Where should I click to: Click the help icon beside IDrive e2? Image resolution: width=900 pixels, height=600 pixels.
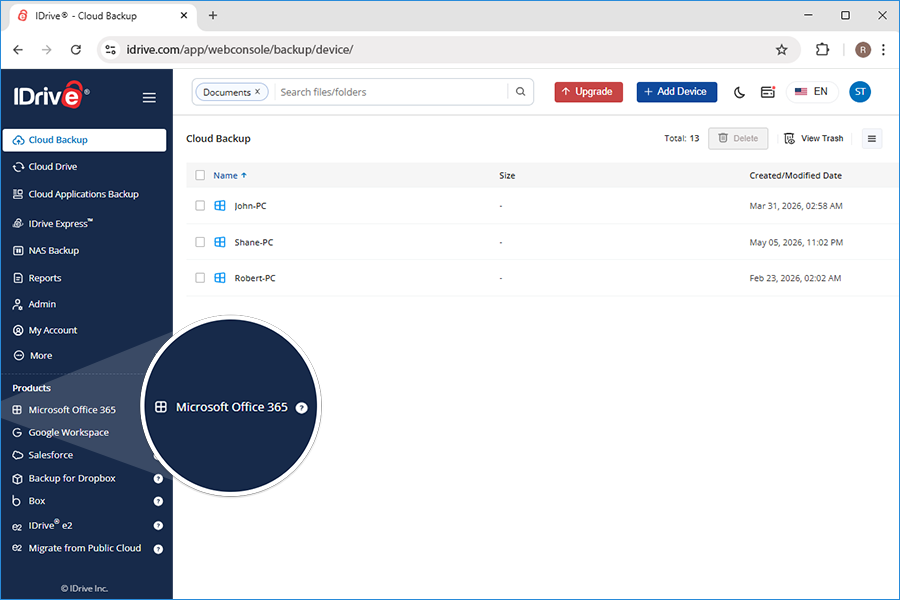coord(158,525)
